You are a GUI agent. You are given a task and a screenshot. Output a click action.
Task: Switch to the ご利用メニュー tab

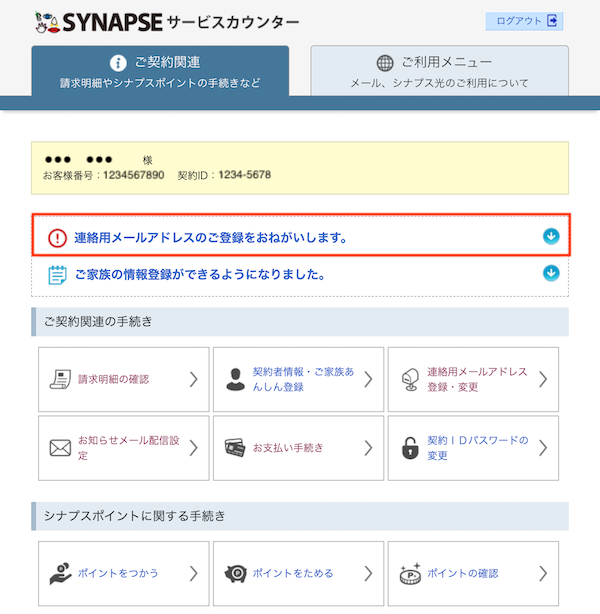[439, 72]
